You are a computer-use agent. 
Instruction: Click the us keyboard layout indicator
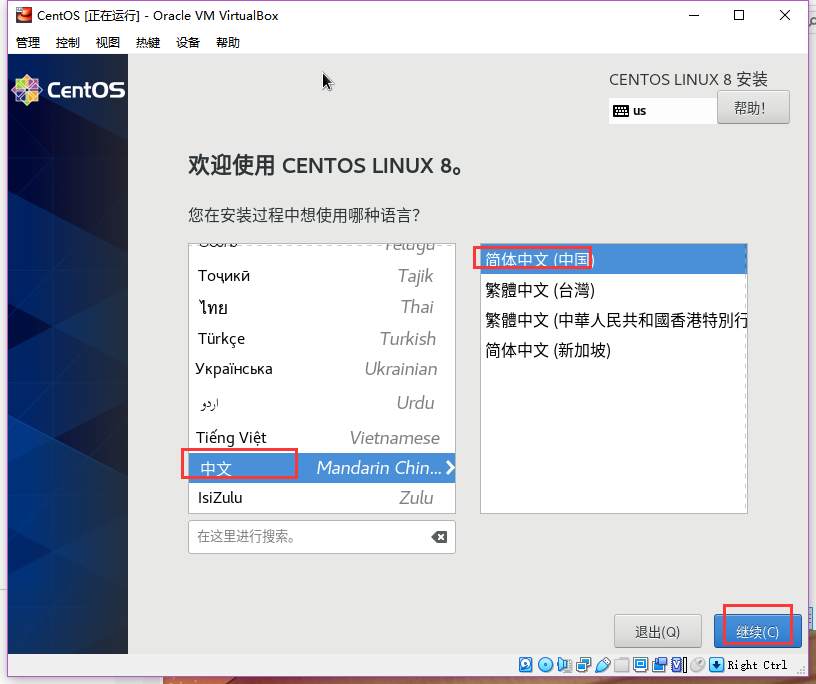click(x=662, y=111)
